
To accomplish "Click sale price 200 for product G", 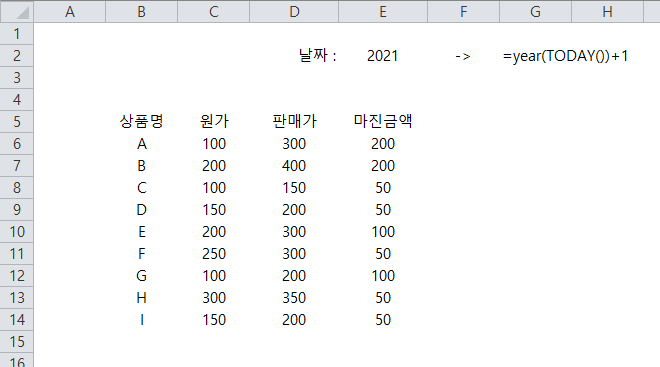I will coord(294,275).
